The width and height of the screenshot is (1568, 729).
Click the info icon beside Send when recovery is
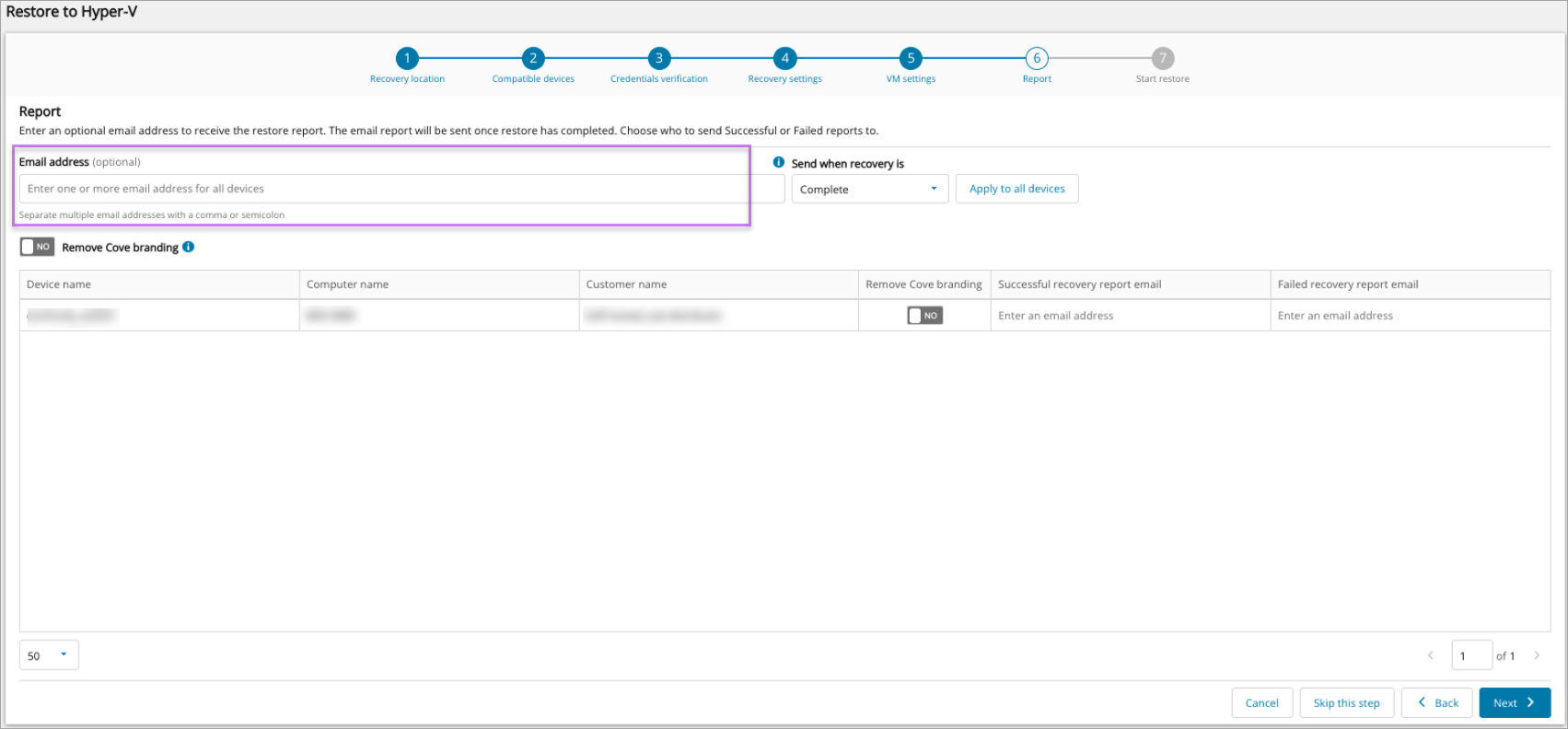[x=779, y=162]
